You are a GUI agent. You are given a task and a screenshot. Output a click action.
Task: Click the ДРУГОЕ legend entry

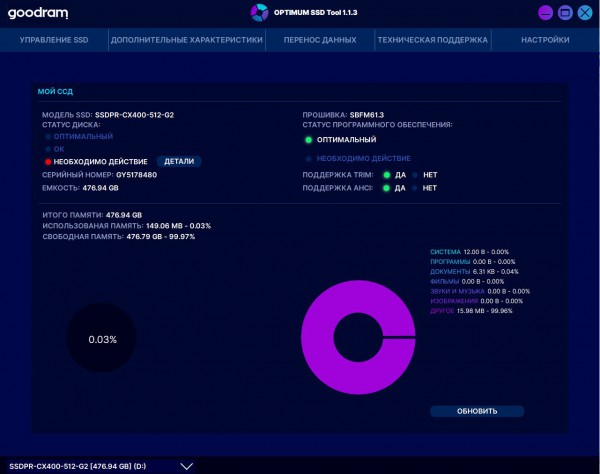(x=471, y=311)
